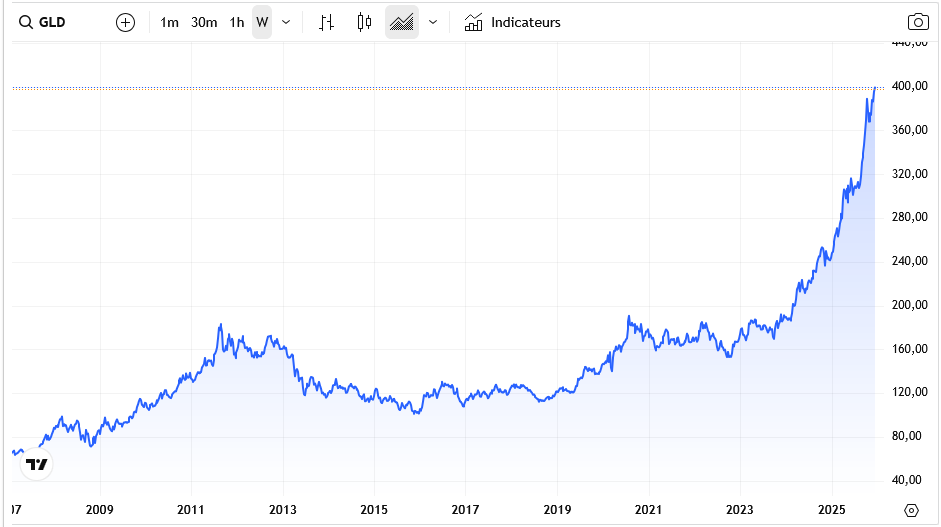Select the 1h interval

236,22
